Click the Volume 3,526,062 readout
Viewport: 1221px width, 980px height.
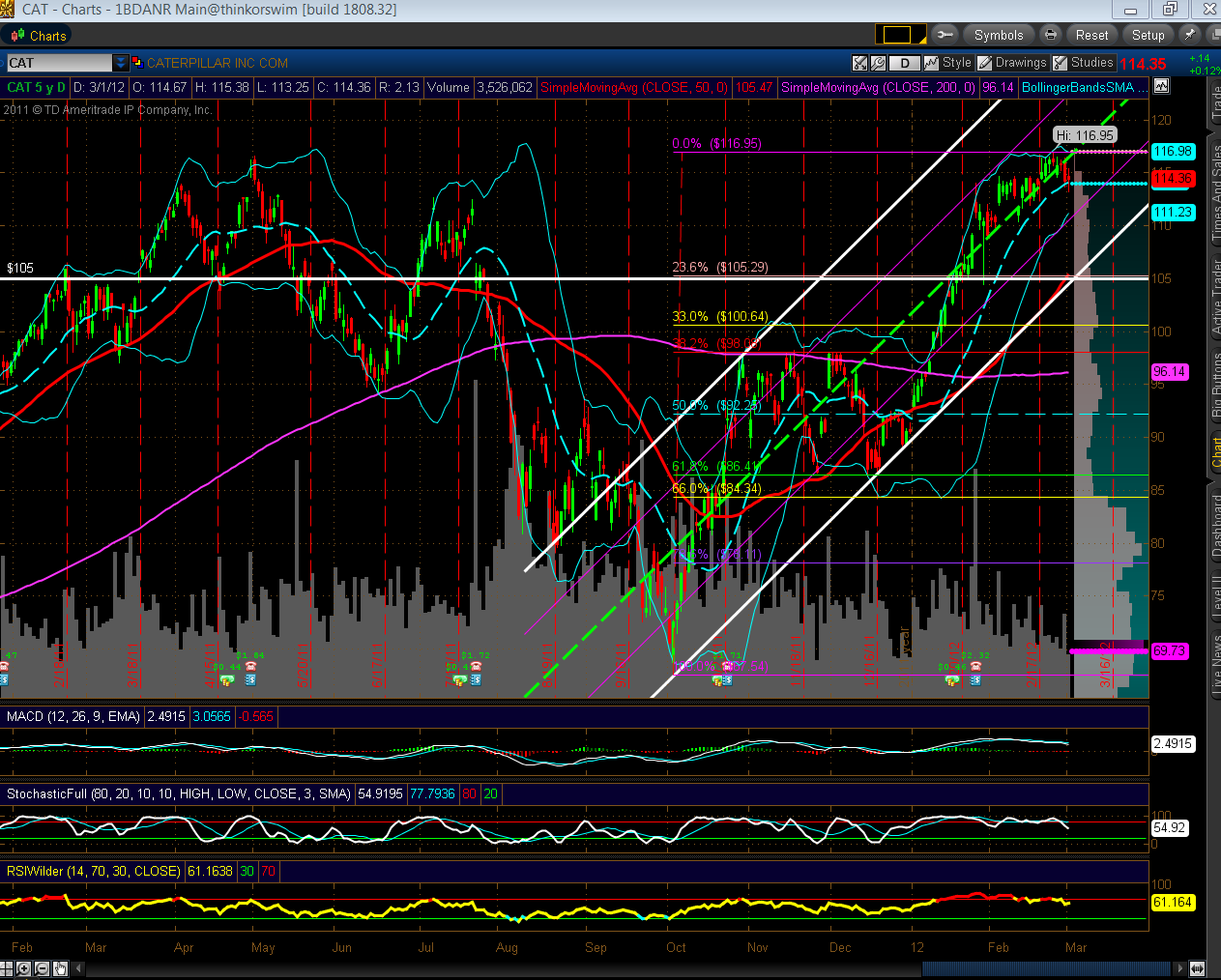(480, 87)
